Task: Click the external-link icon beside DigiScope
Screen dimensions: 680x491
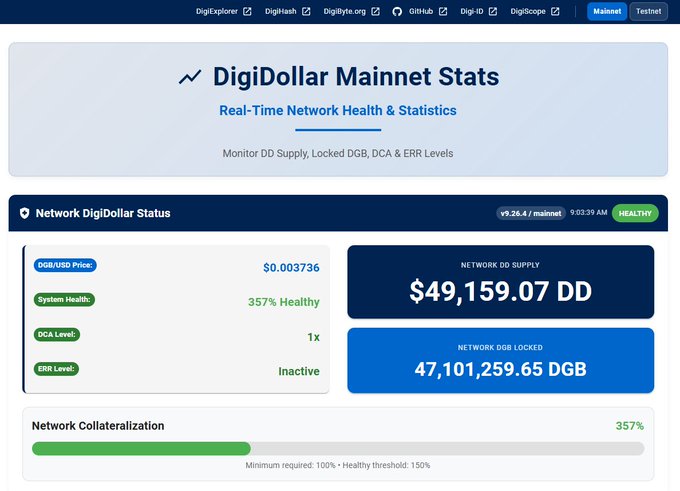Action: (555, 11)
